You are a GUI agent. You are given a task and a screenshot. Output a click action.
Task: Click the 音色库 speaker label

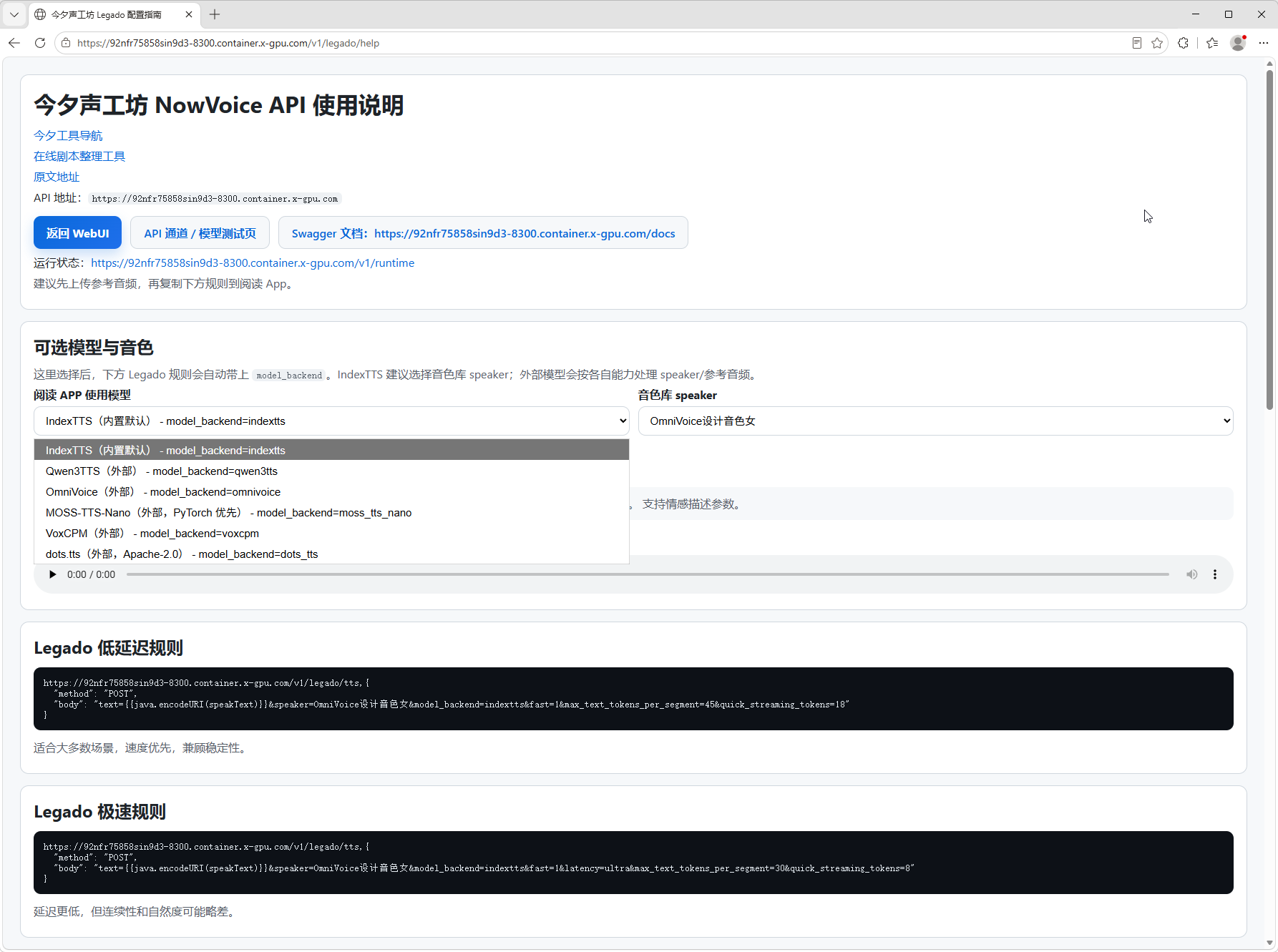pyautogui.click(x=678, y=396)
